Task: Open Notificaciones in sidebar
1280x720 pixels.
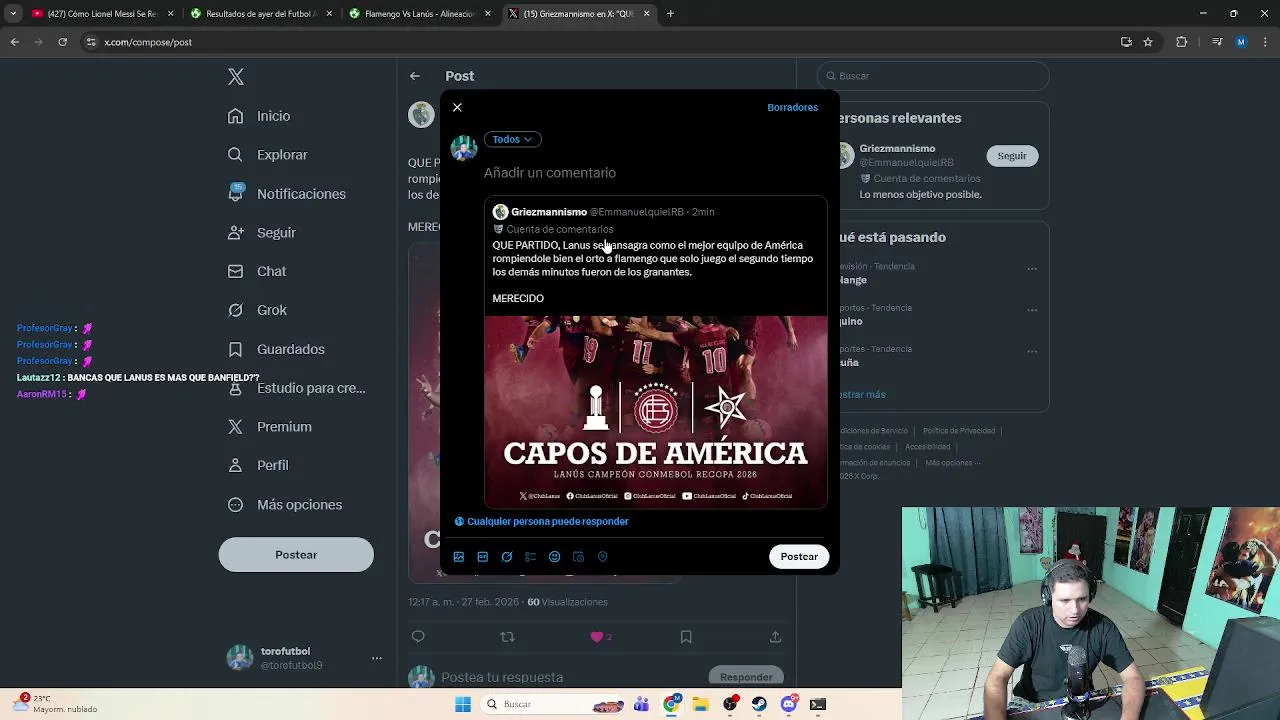Action: point(287,194)
